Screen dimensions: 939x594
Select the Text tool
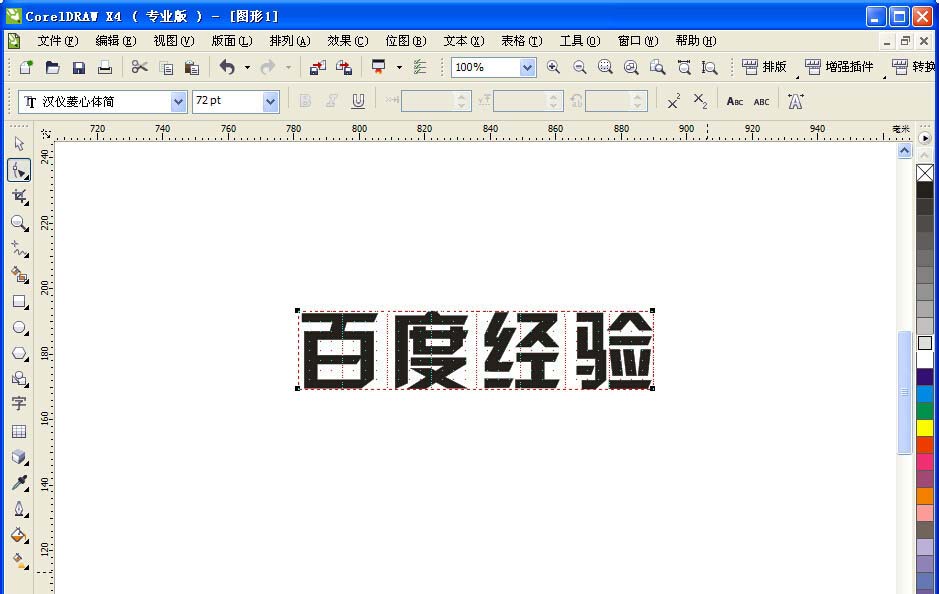19,404
